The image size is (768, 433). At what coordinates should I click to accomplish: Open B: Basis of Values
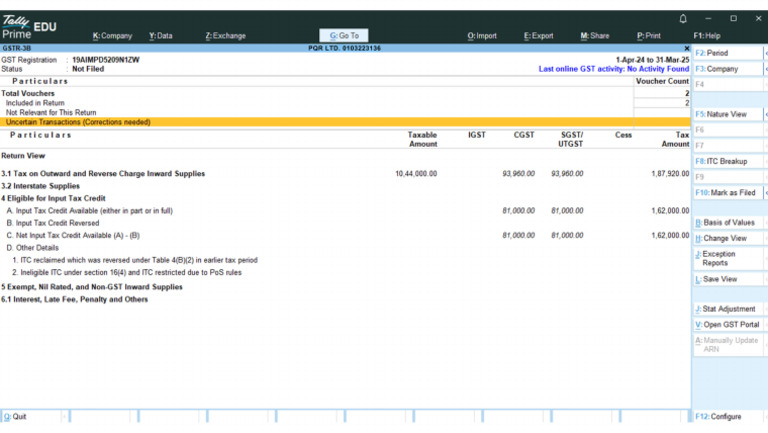tap(728, 222)
